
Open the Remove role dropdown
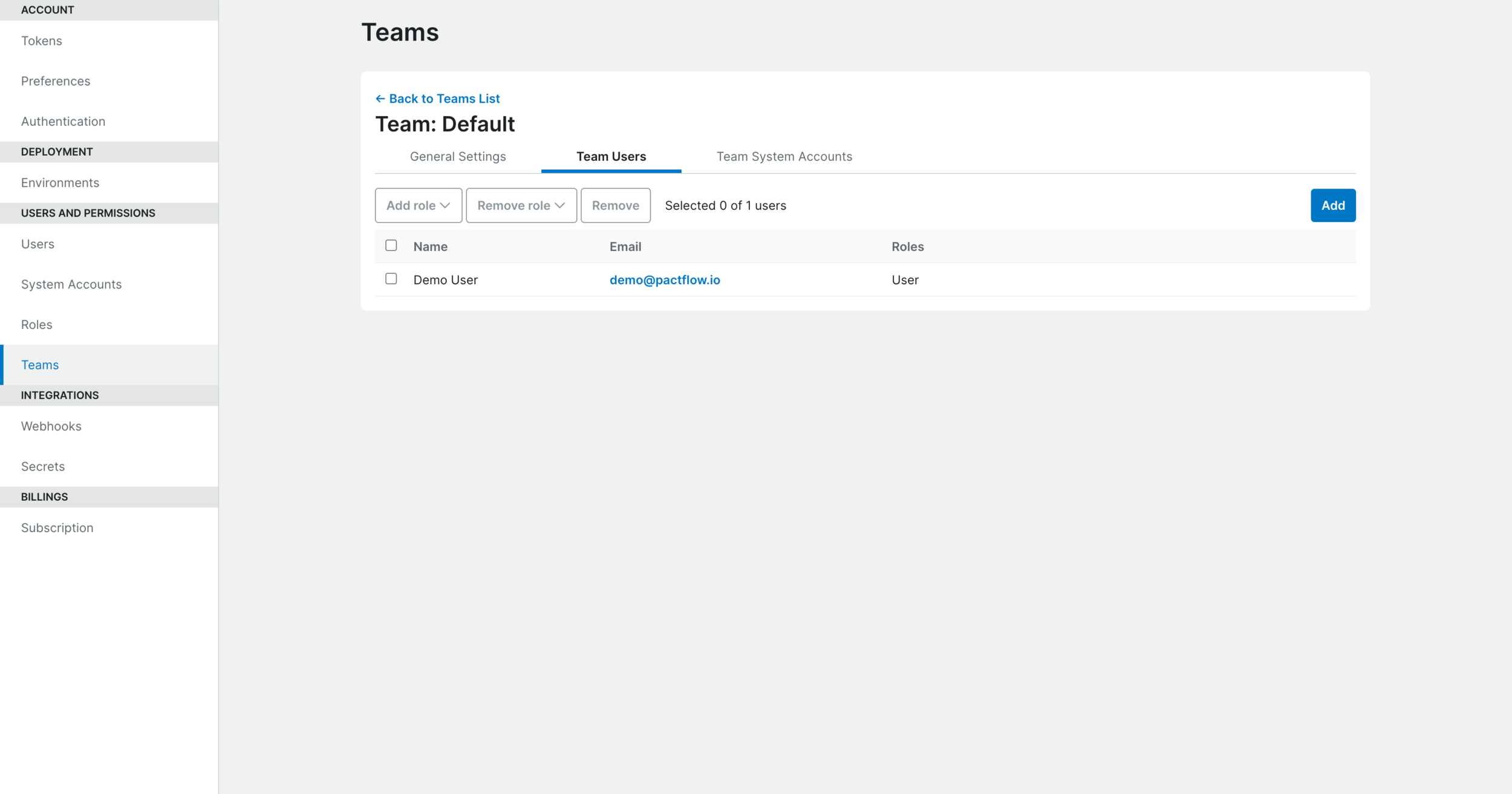(521, 205)
